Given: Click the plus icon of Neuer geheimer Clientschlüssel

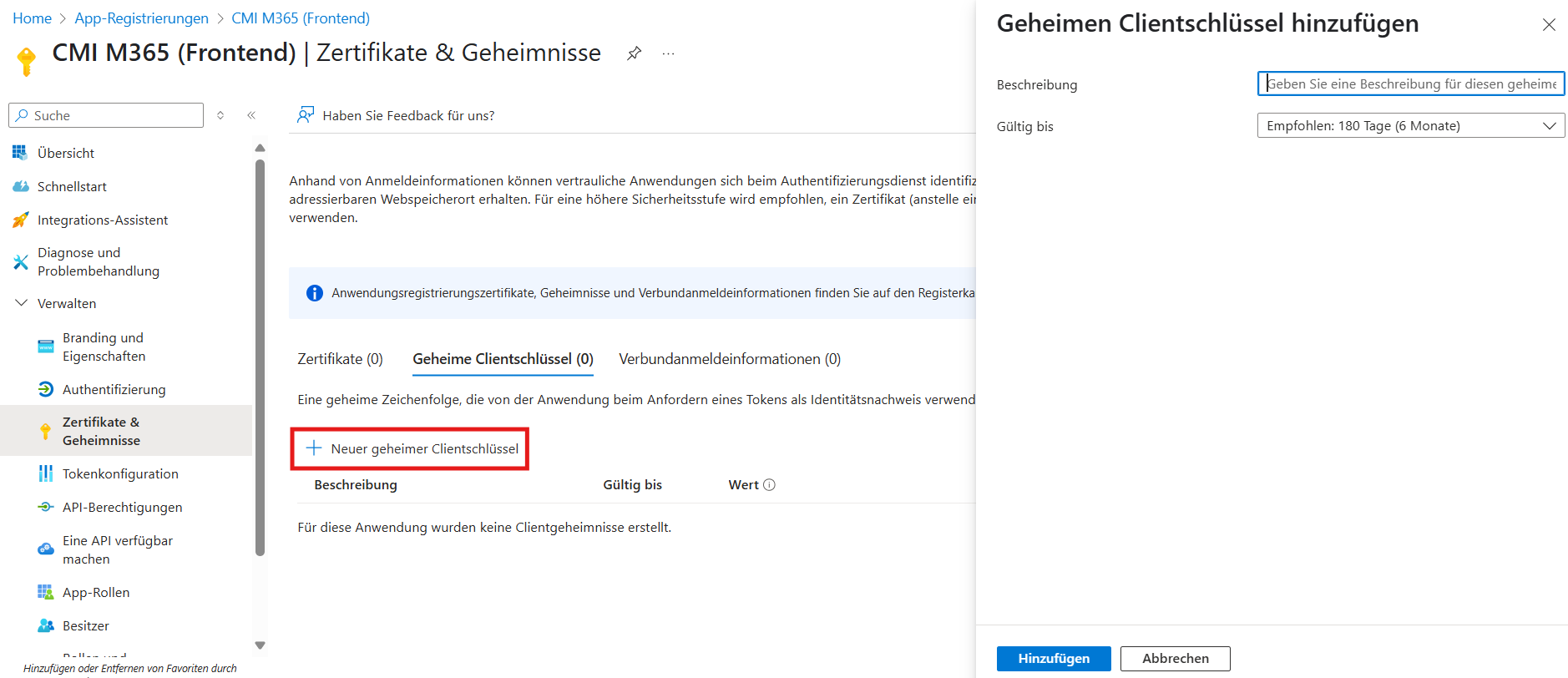Looking at the screenshot, I should [314, 448].
